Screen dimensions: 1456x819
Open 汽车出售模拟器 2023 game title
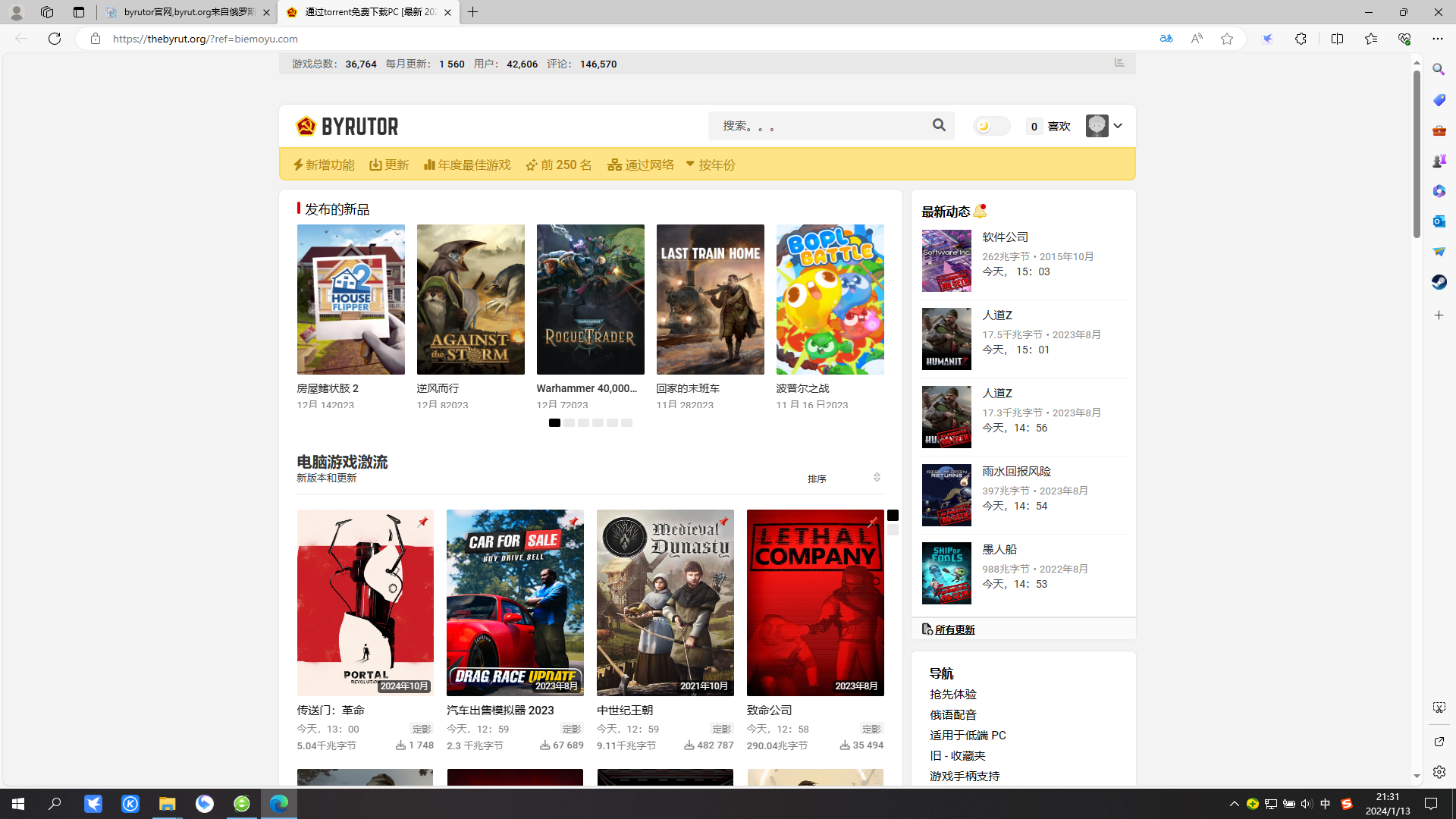[500, 711]
